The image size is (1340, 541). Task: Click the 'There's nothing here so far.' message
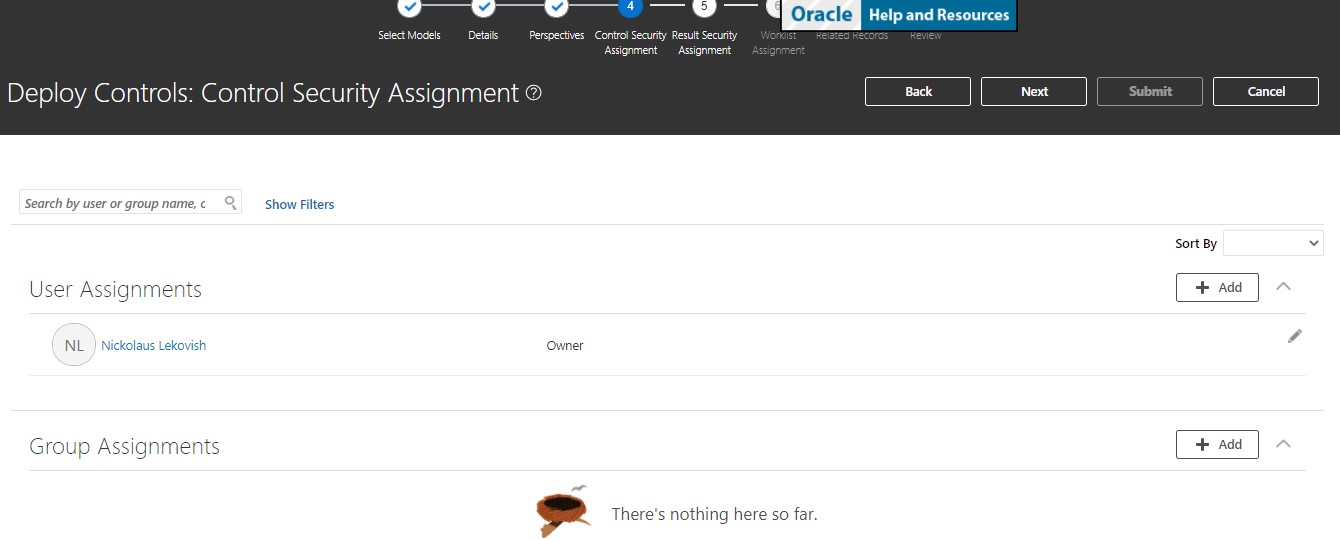click(714, 514)
